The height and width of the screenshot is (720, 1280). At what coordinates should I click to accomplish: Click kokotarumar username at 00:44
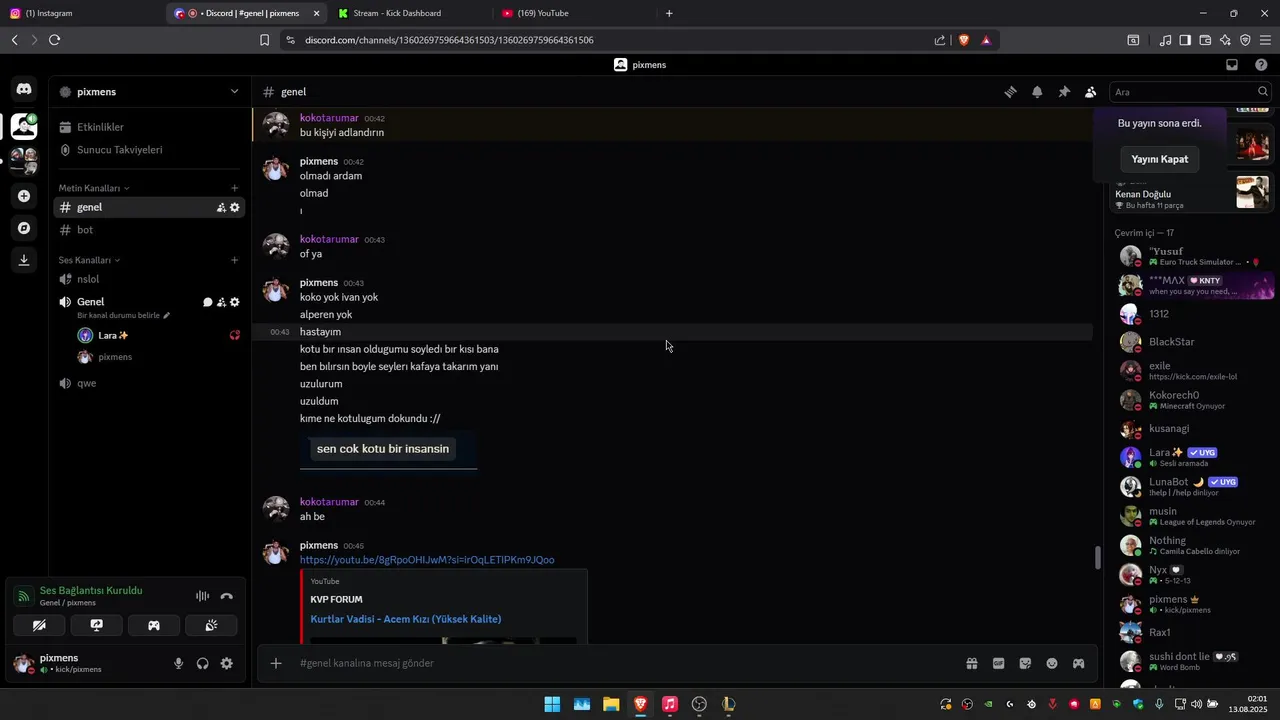pos(329,502)
